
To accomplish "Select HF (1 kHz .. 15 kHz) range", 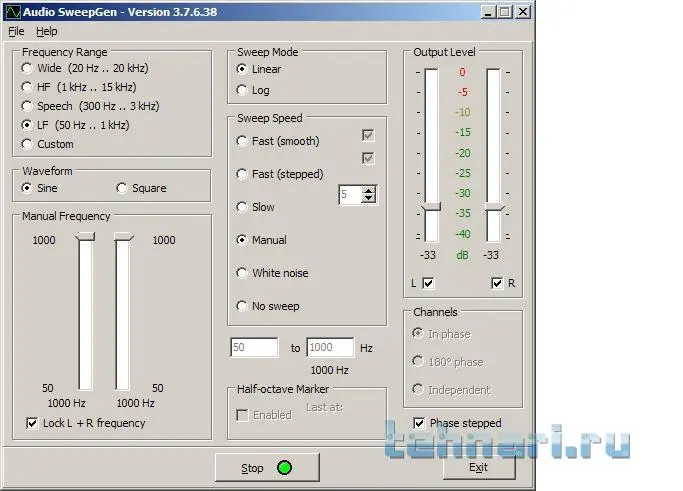I will (x=79, y=87).
